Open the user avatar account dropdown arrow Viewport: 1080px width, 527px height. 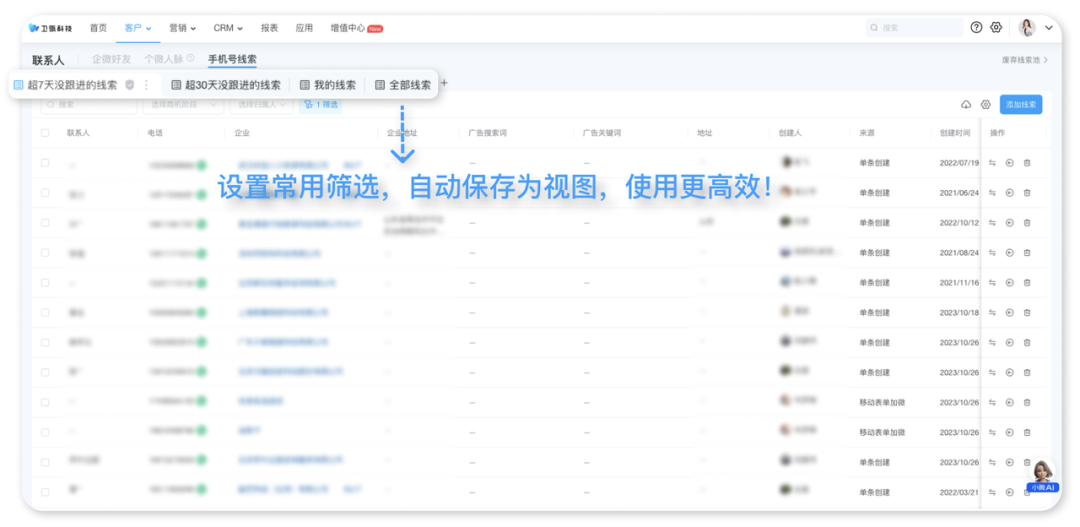(x=1049, y=28)
